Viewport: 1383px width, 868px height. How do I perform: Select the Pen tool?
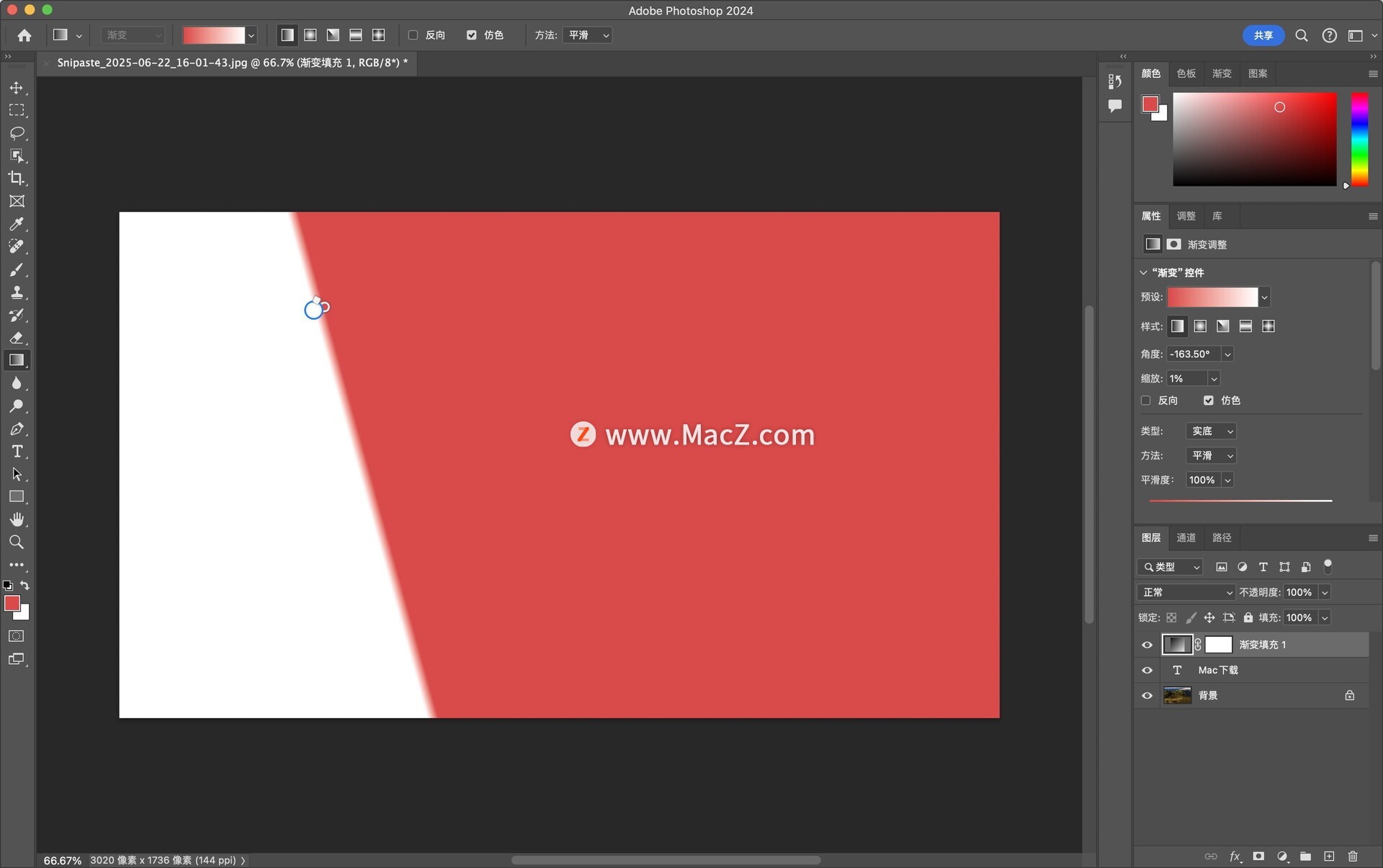(x=17, y=429)
